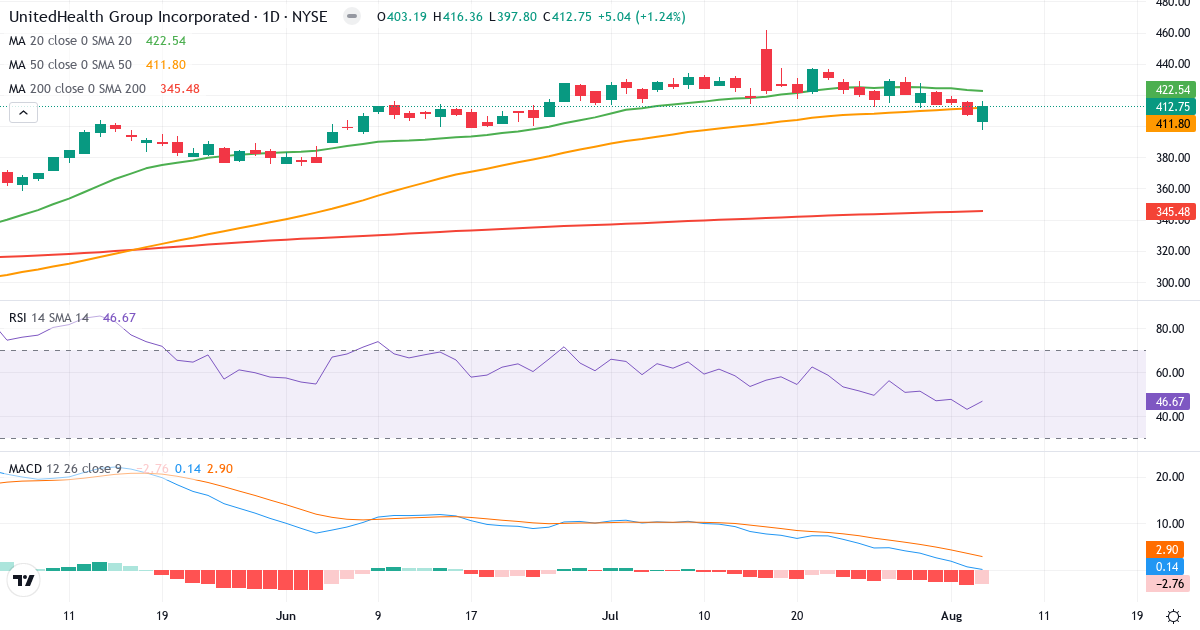Click the Jul label on the time axis
Image resolution: width=1200 pixels, height=630 pixels.
pyautogui.click(x=611, y=615)
